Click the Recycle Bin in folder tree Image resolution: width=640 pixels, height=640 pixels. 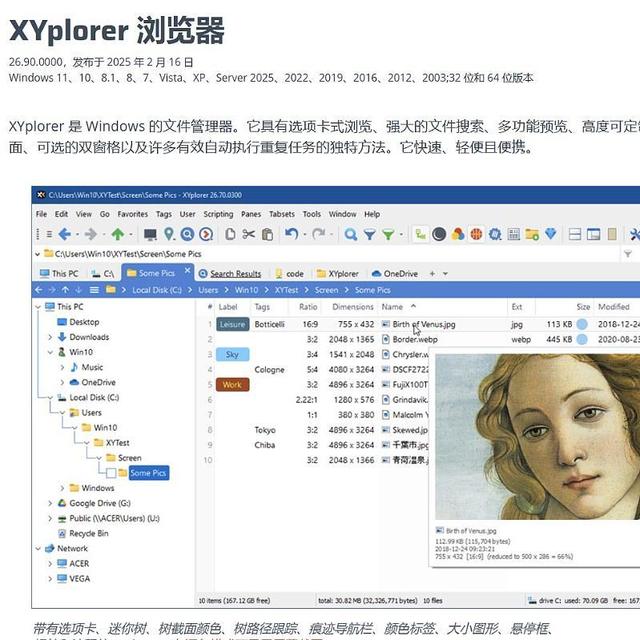click(89, 533)
